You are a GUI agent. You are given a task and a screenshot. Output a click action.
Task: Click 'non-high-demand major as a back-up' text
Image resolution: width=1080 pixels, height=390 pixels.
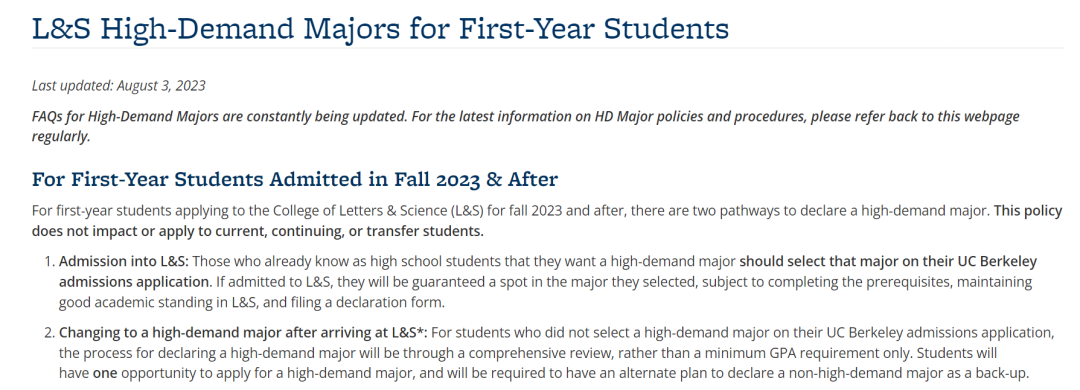point(929,374)
